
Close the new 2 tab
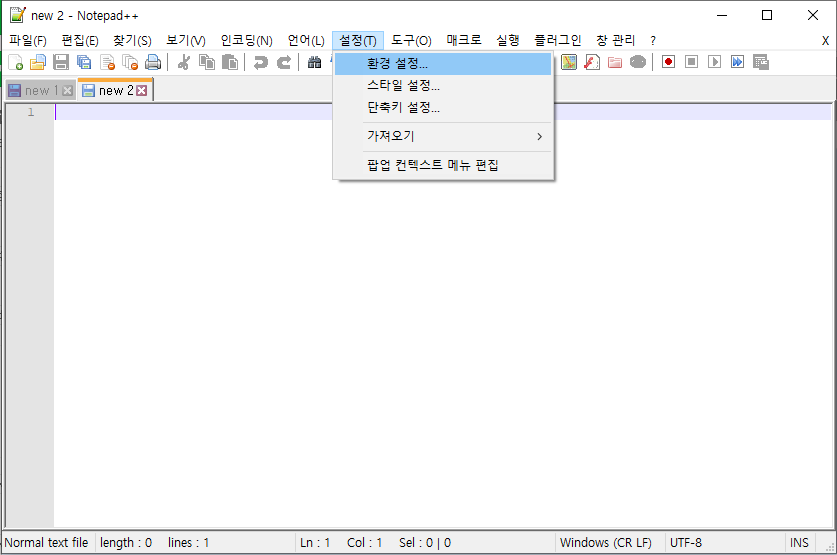(x=141, y=91)
